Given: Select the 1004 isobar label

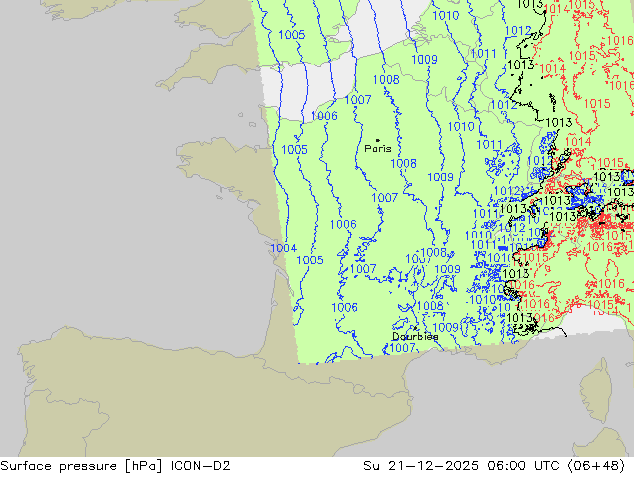Looking at the screenshot, I should [283, 248].
